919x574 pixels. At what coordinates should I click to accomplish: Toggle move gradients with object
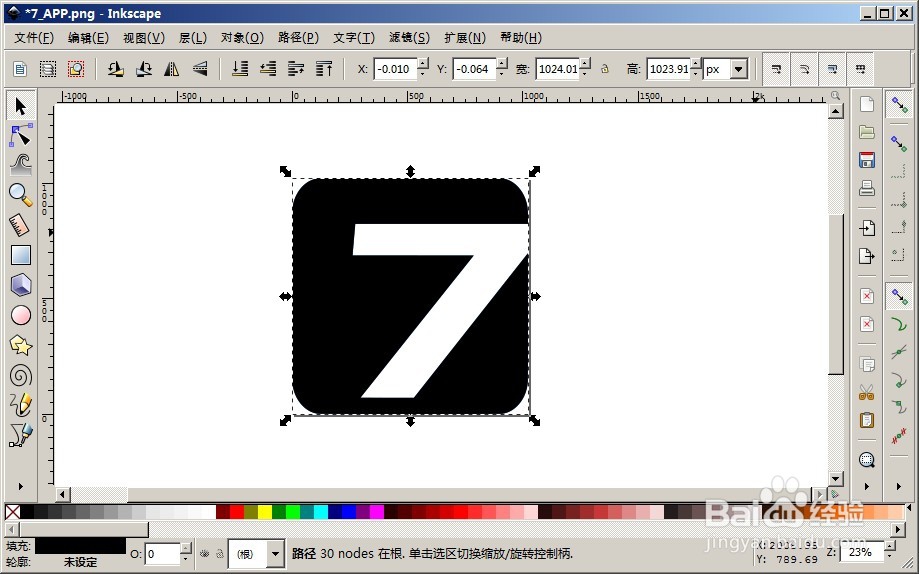pos(832,69)
